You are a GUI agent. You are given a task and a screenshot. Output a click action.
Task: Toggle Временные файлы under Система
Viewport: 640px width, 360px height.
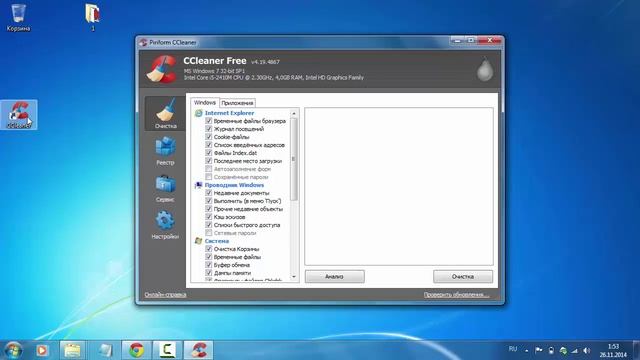tap(209, 257)
